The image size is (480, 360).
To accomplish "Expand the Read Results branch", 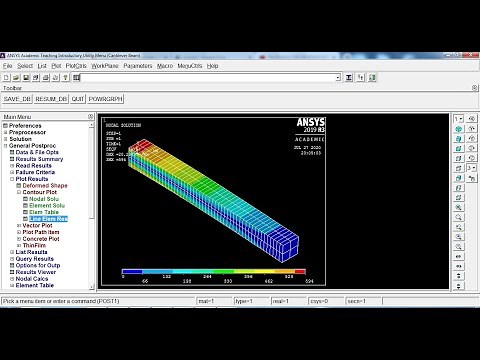I will coord(12,166).
